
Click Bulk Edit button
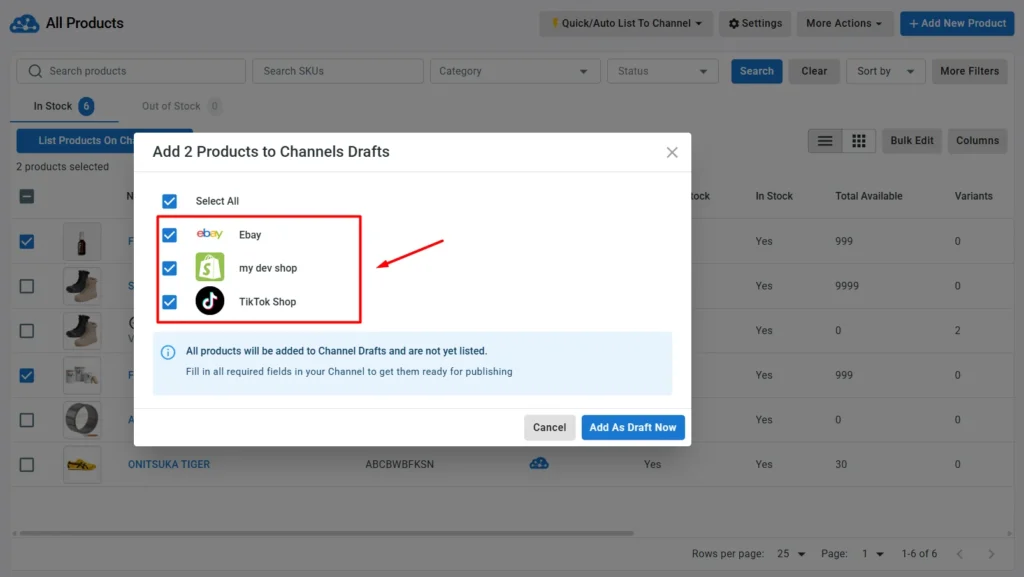[x=912, y=141]
